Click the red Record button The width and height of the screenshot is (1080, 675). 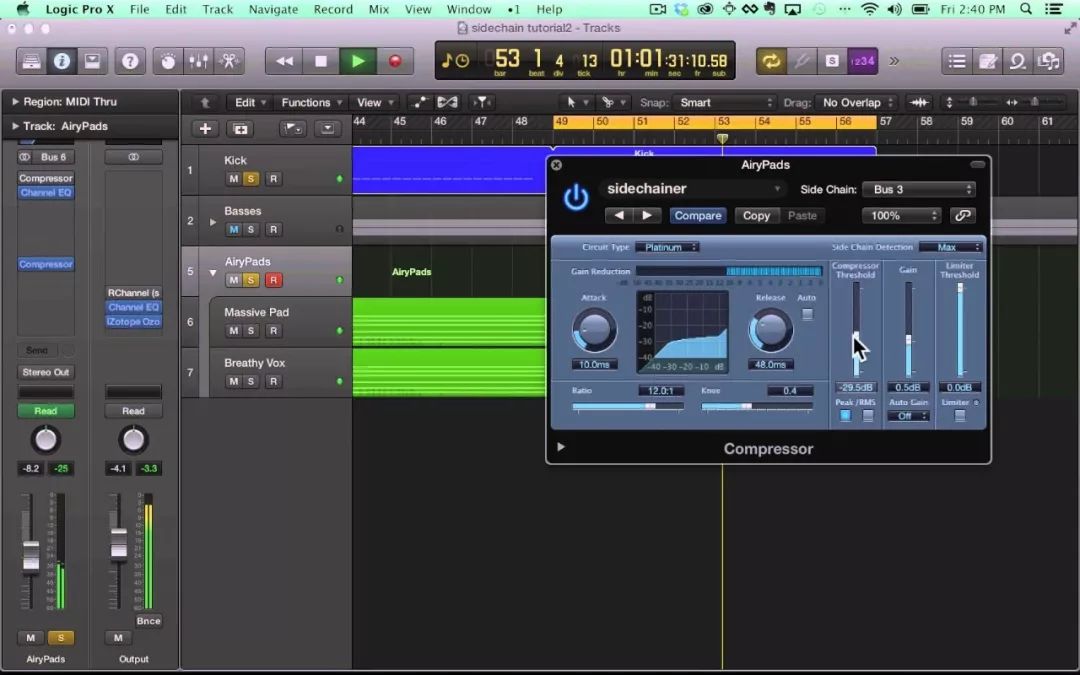tap(395, 61)
